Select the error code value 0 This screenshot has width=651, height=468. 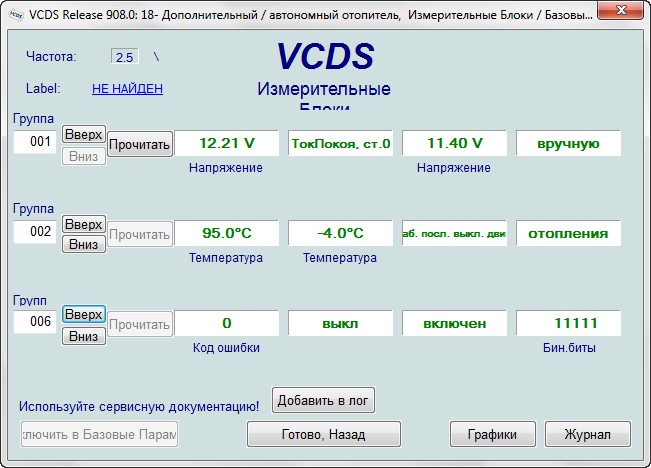click(x=227, y=323)
